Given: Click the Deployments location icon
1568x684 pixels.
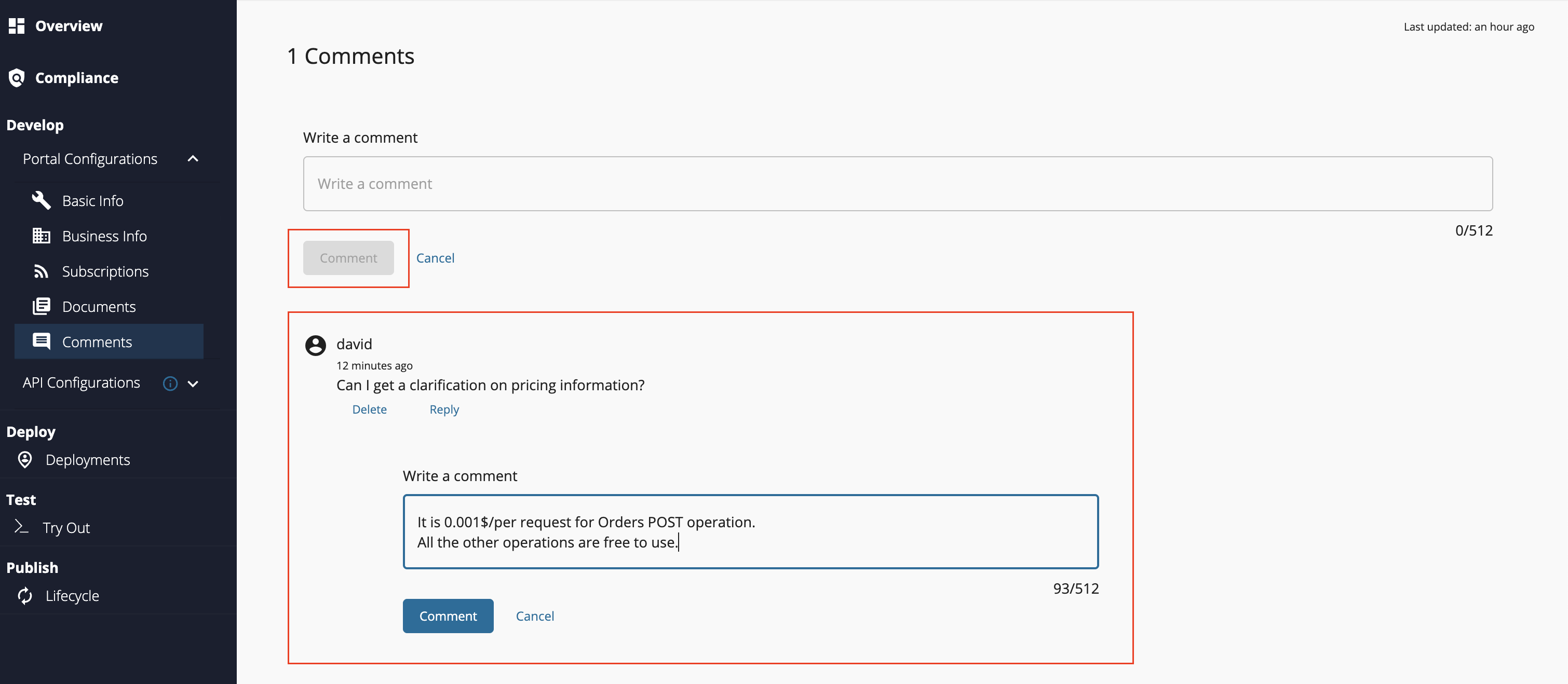Looking at the screenshot, I should tap(25, 459).
